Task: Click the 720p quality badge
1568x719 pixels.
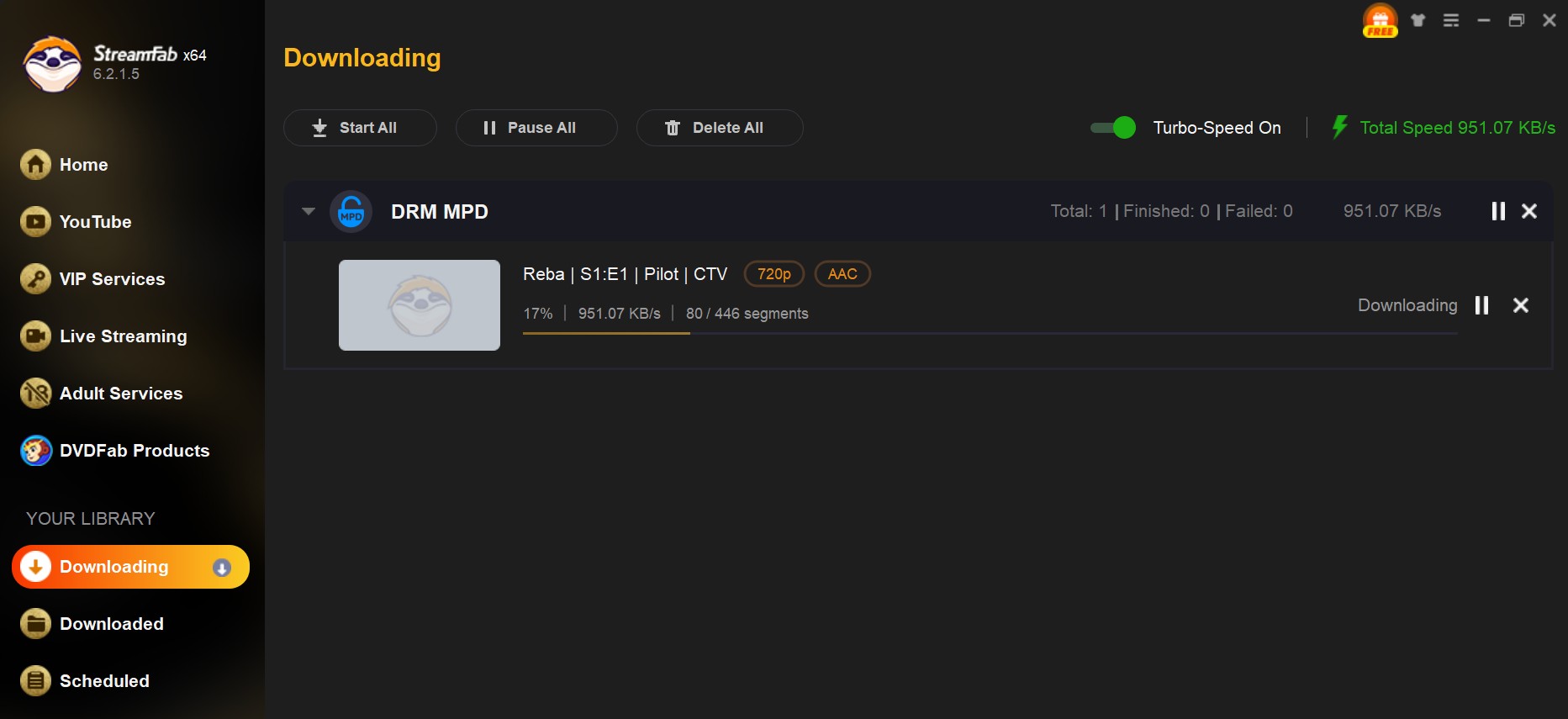Action: click(x=773, y=274)
